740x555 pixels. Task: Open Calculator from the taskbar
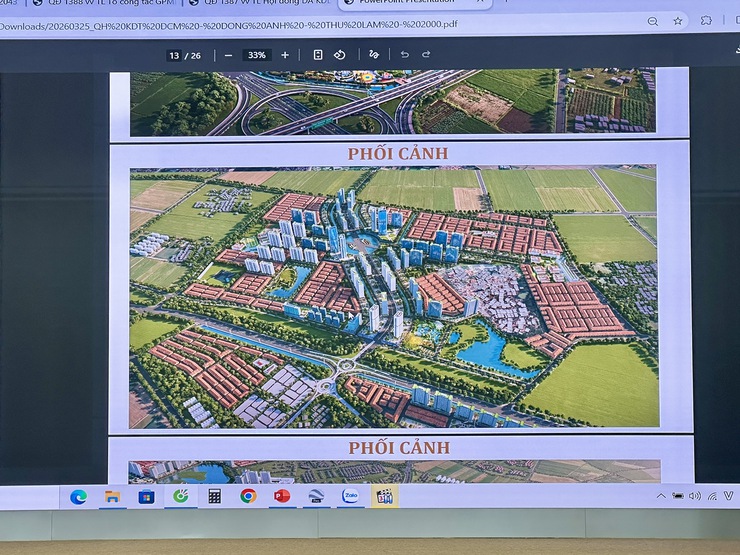tap(215, 496)
